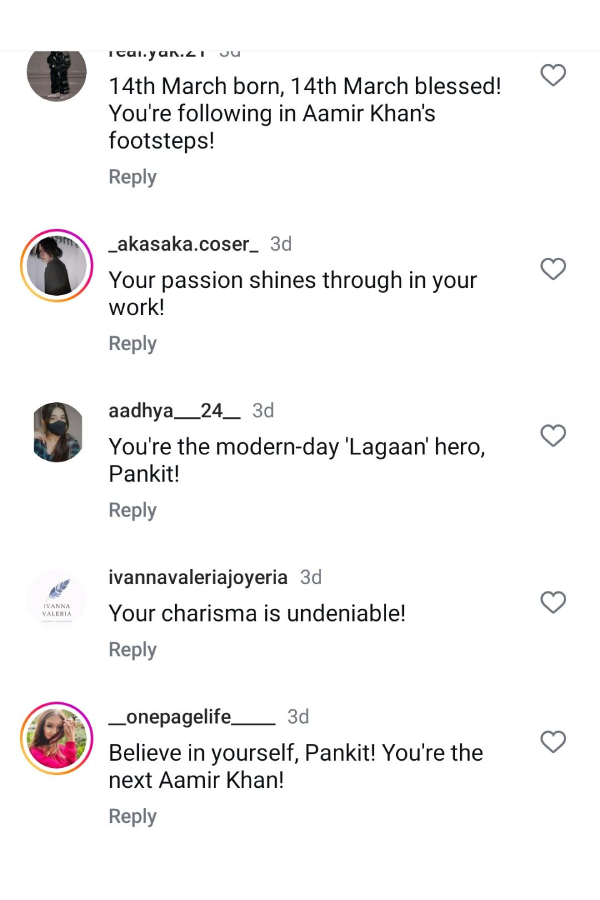Reply to the modern-day 'Lagaan' hero comment
The image size is (600, 900).
tap(132, 510)
